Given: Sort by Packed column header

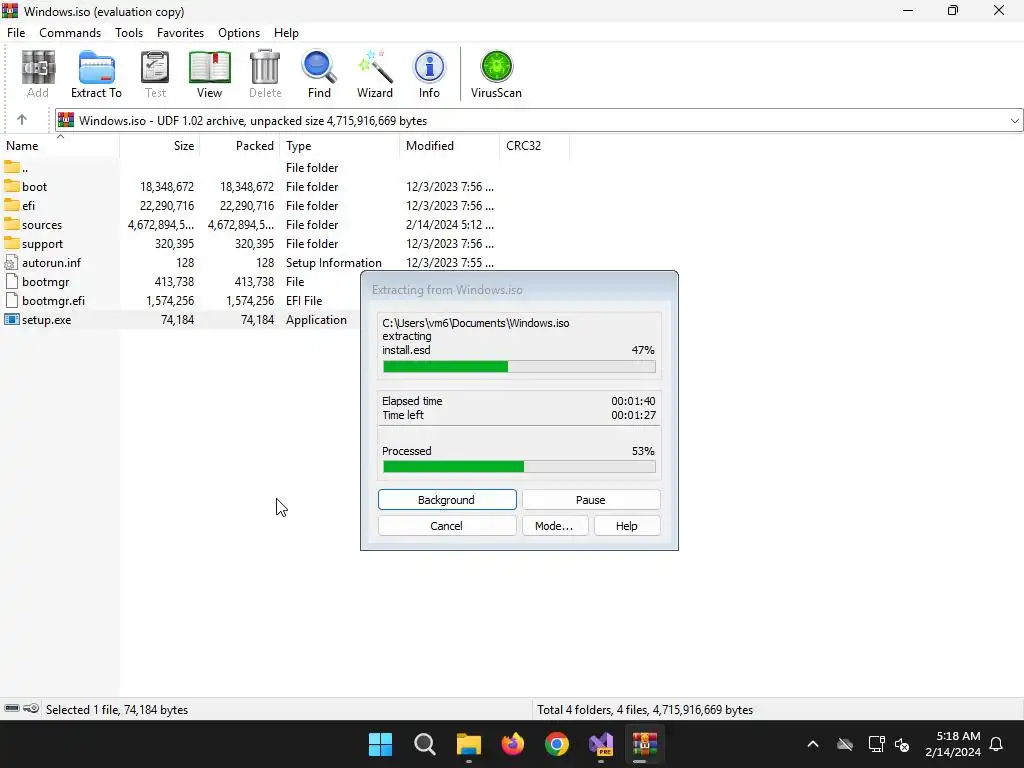Looking at the screenshot, I should [240, 146].
